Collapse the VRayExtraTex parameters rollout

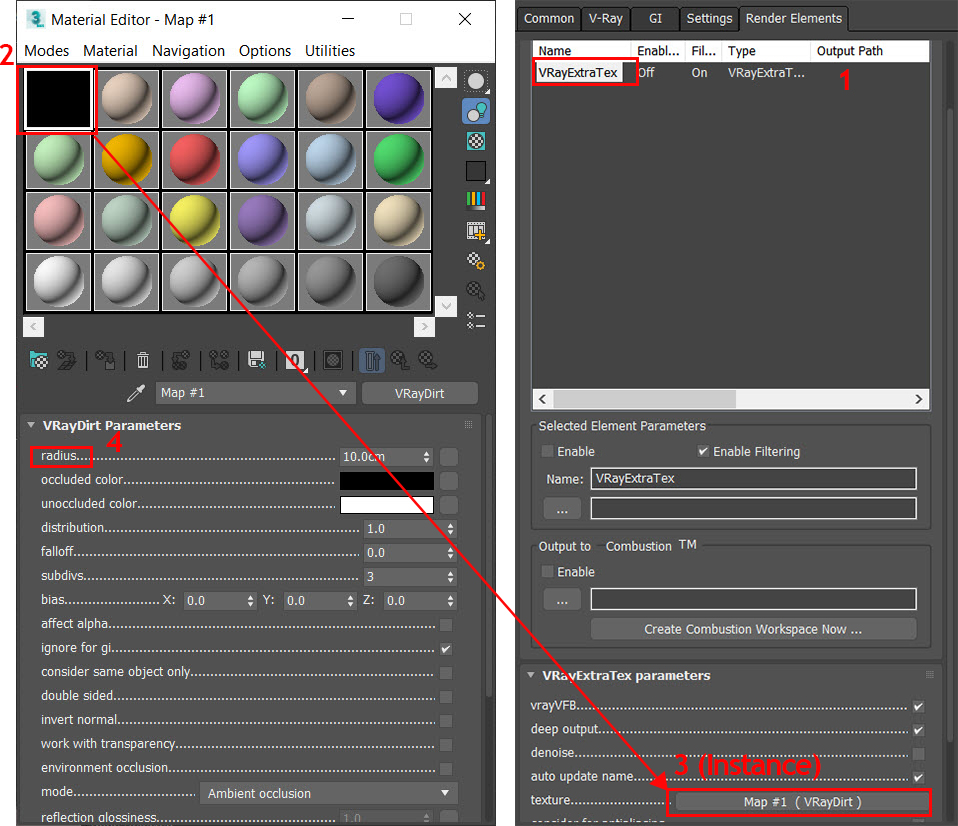[531, 675]
